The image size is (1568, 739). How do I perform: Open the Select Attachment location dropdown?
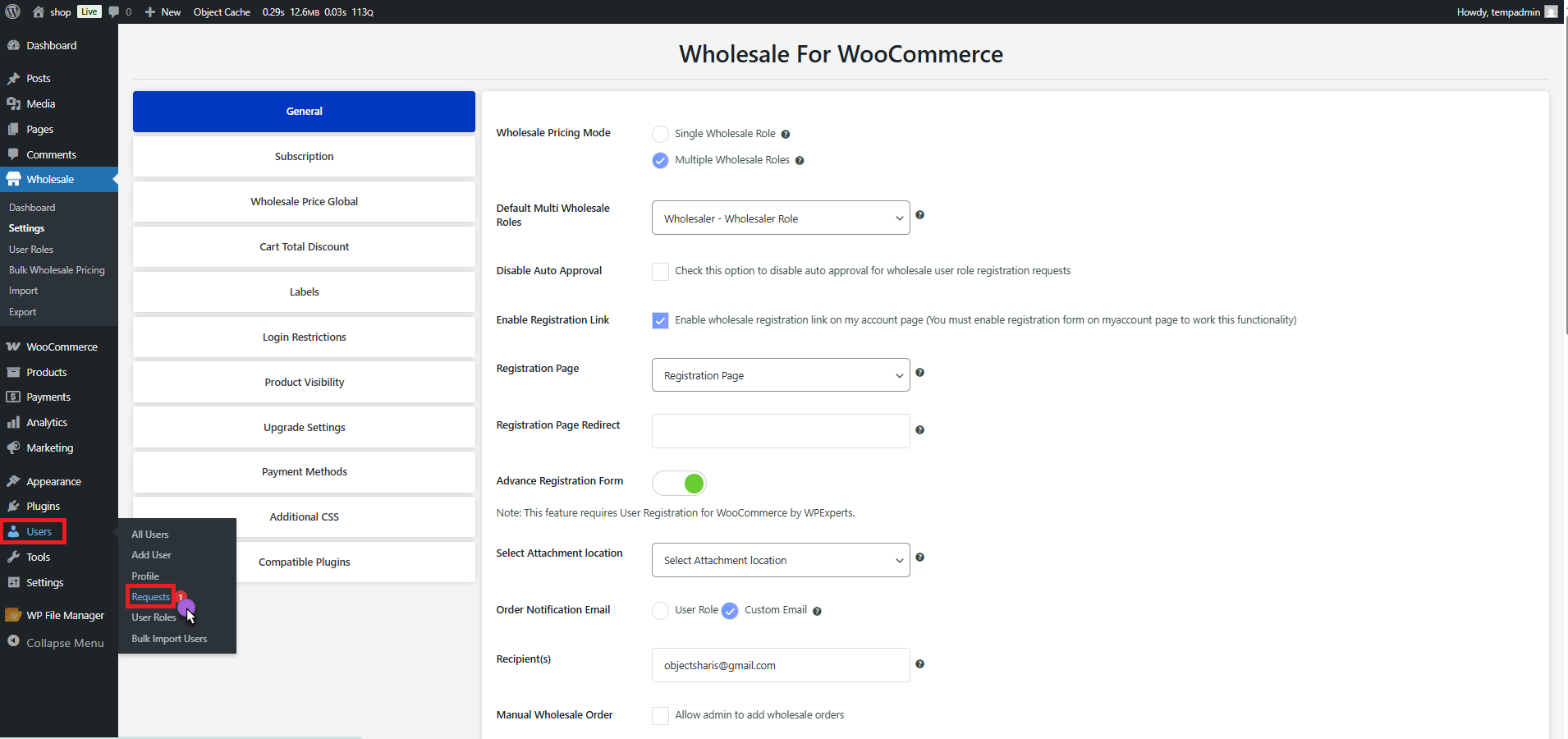[x=780, y=560]
